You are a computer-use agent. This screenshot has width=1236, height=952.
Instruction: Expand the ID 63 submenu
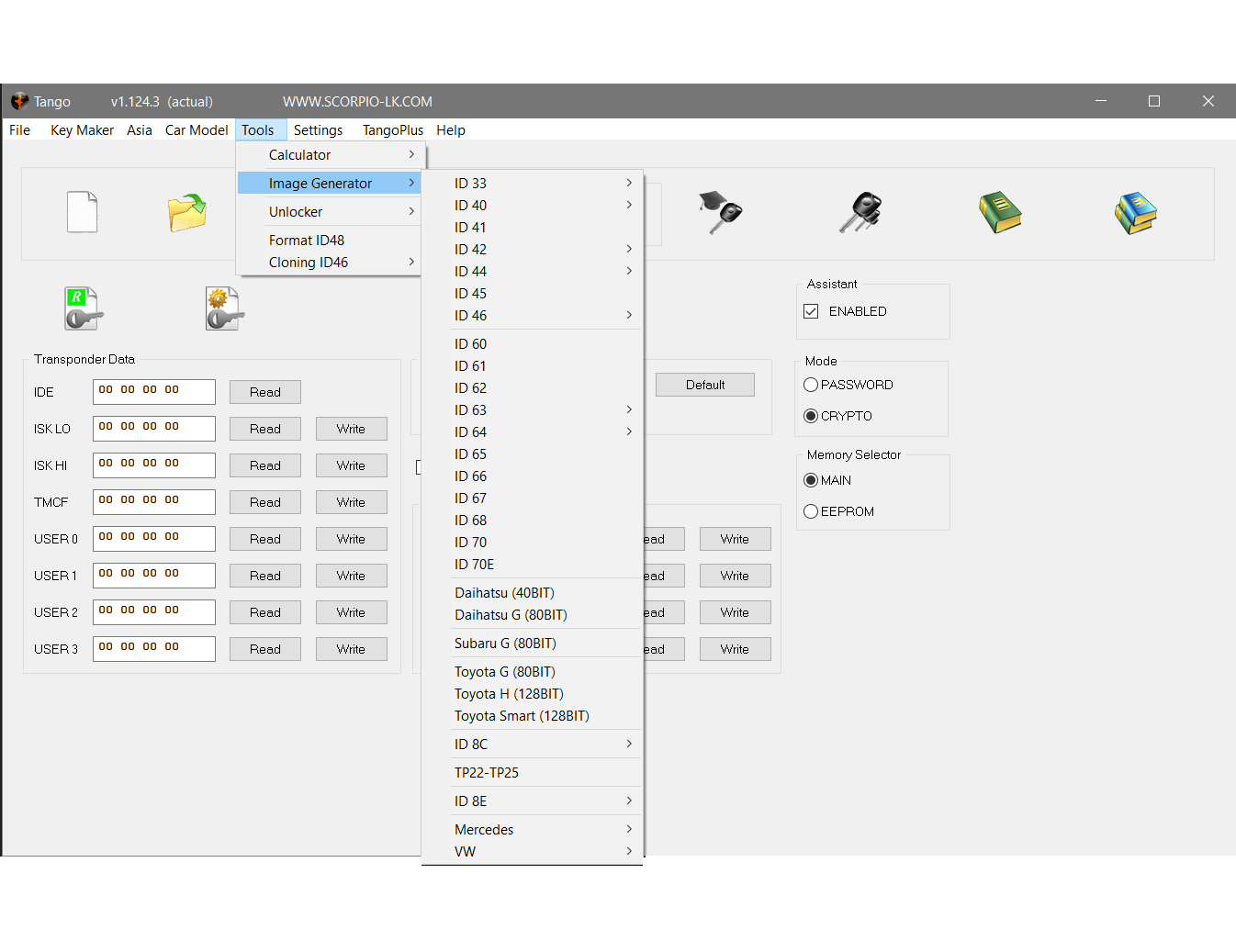533,410
